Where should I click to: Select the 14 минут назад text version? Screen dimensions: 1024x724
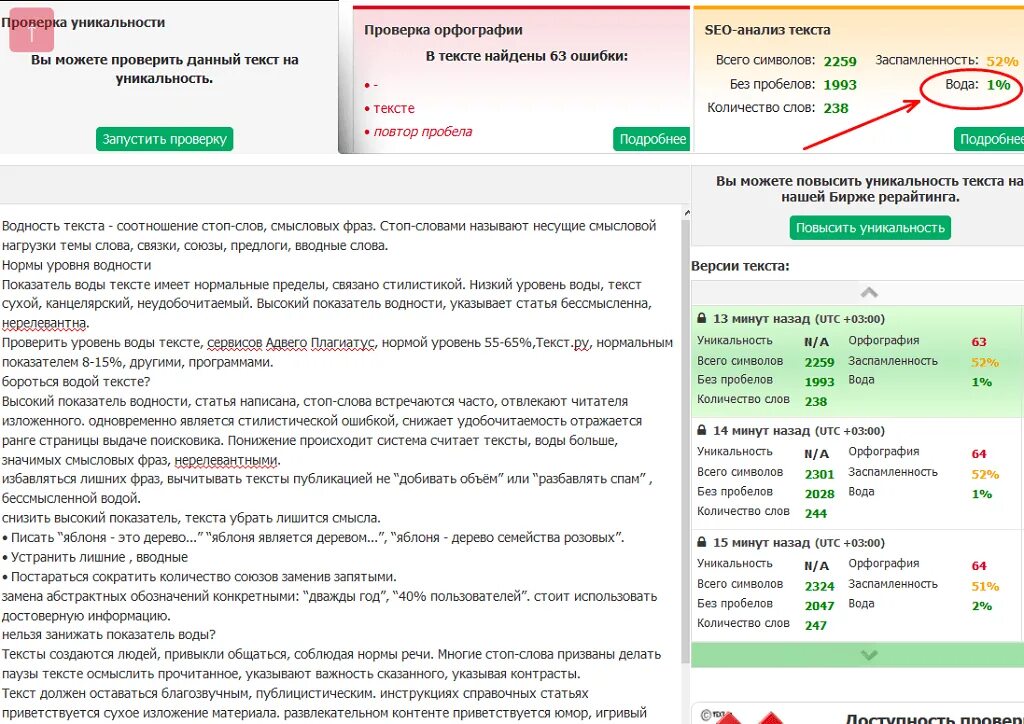[x=856, y=473]
